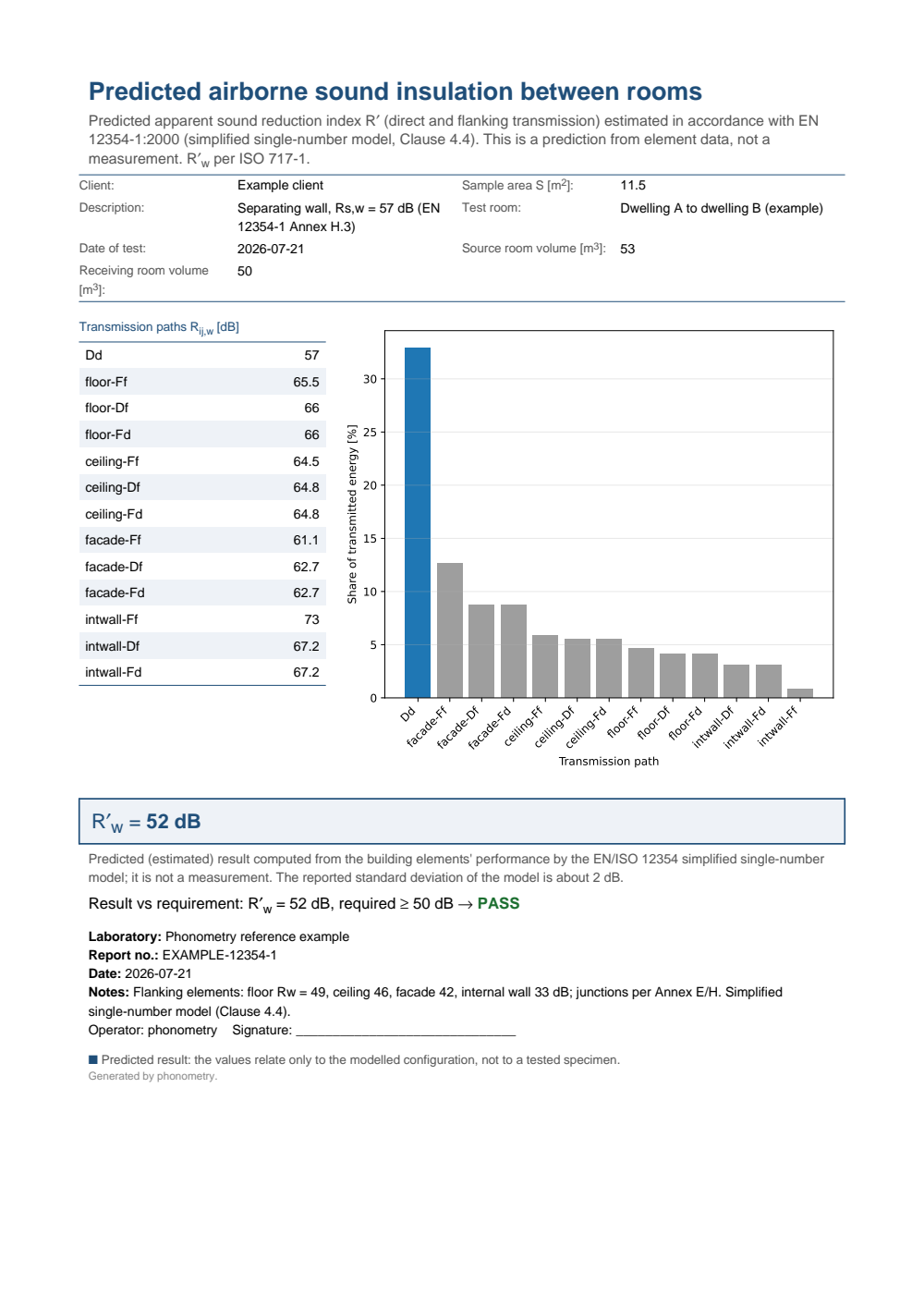Click the blue Dd bar in chart

(418, 522)
